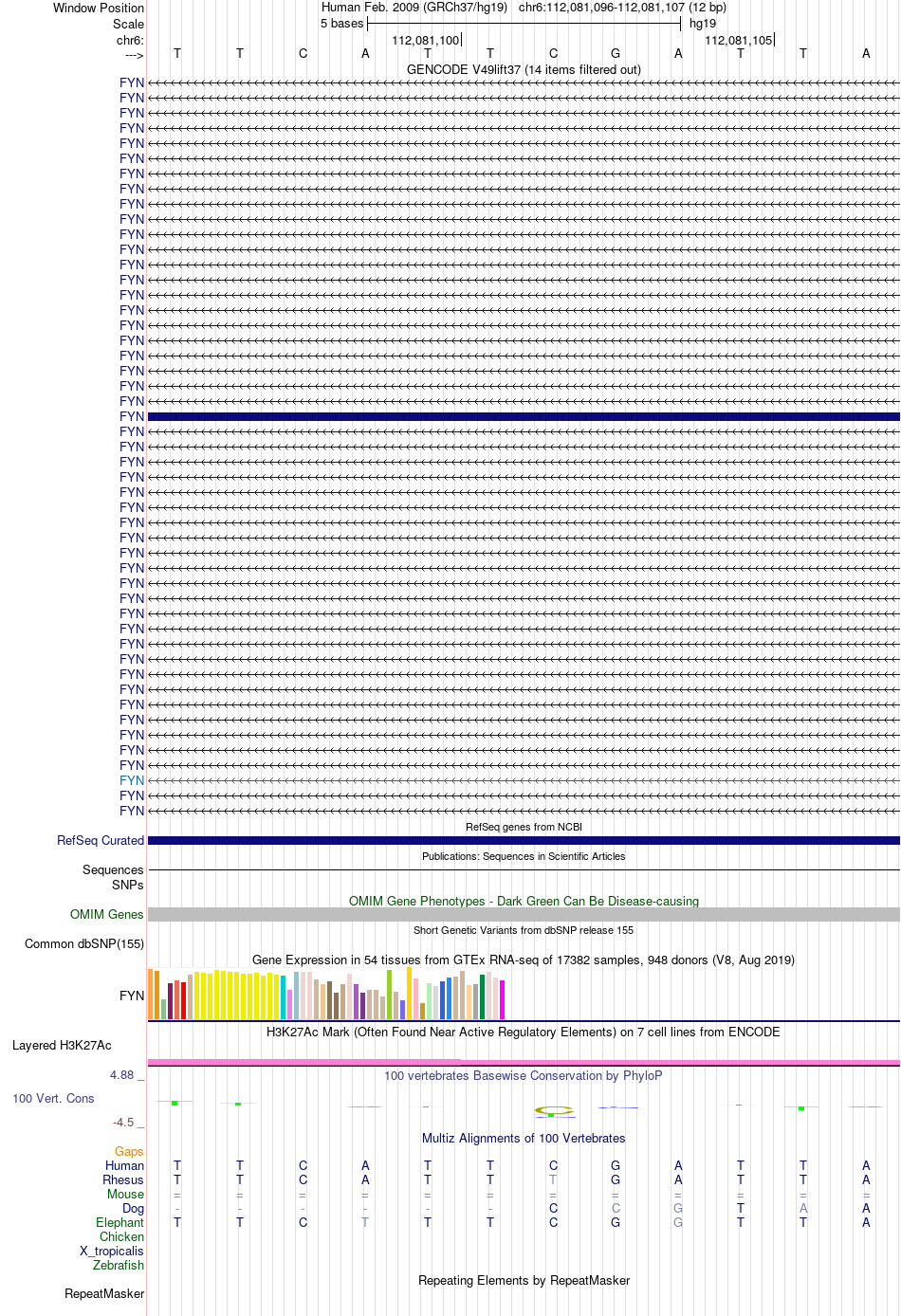Open the OMIM Gene Phenotypes track title

pos(524,901)
